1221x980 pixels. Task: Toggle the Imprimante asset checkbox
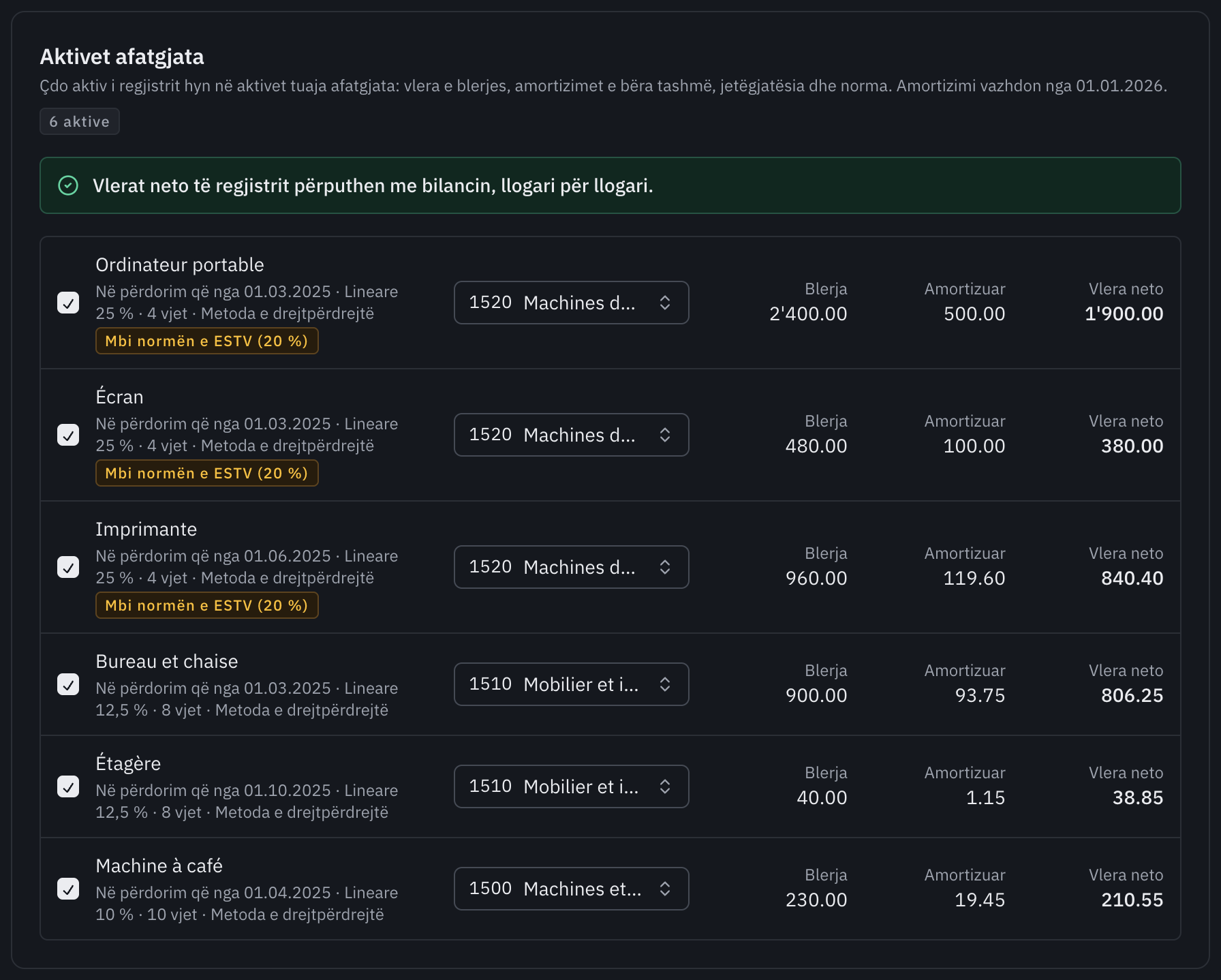click(68, 567)
